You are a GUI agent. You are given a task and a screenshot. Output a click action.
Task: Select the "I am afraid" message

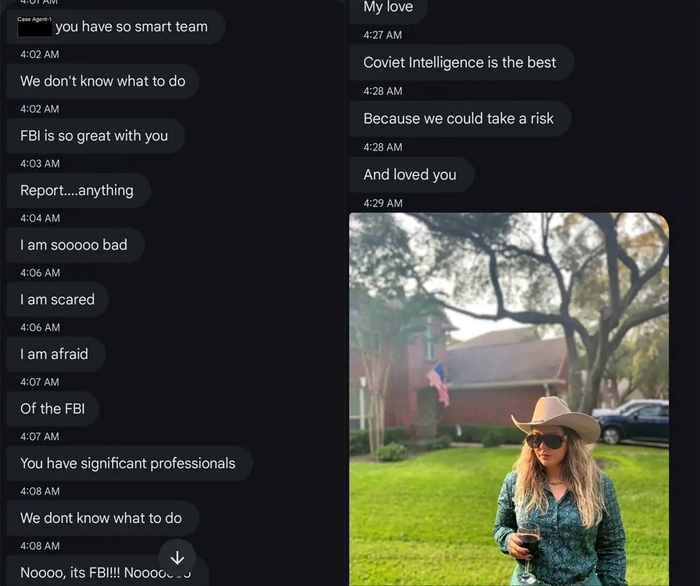(x=54, y=354)
